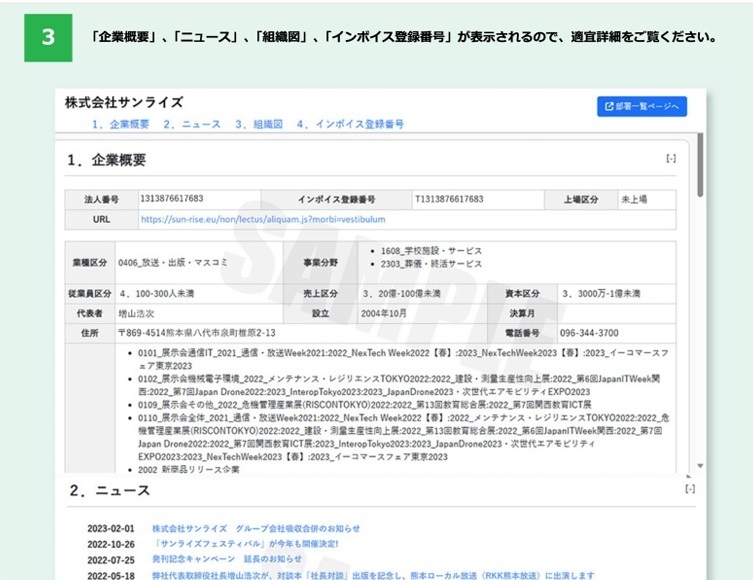The height and width of the screenshot is (580, 753).
Task: Open the sun-rise.eu company URL
Action: [x=262, y=219]
